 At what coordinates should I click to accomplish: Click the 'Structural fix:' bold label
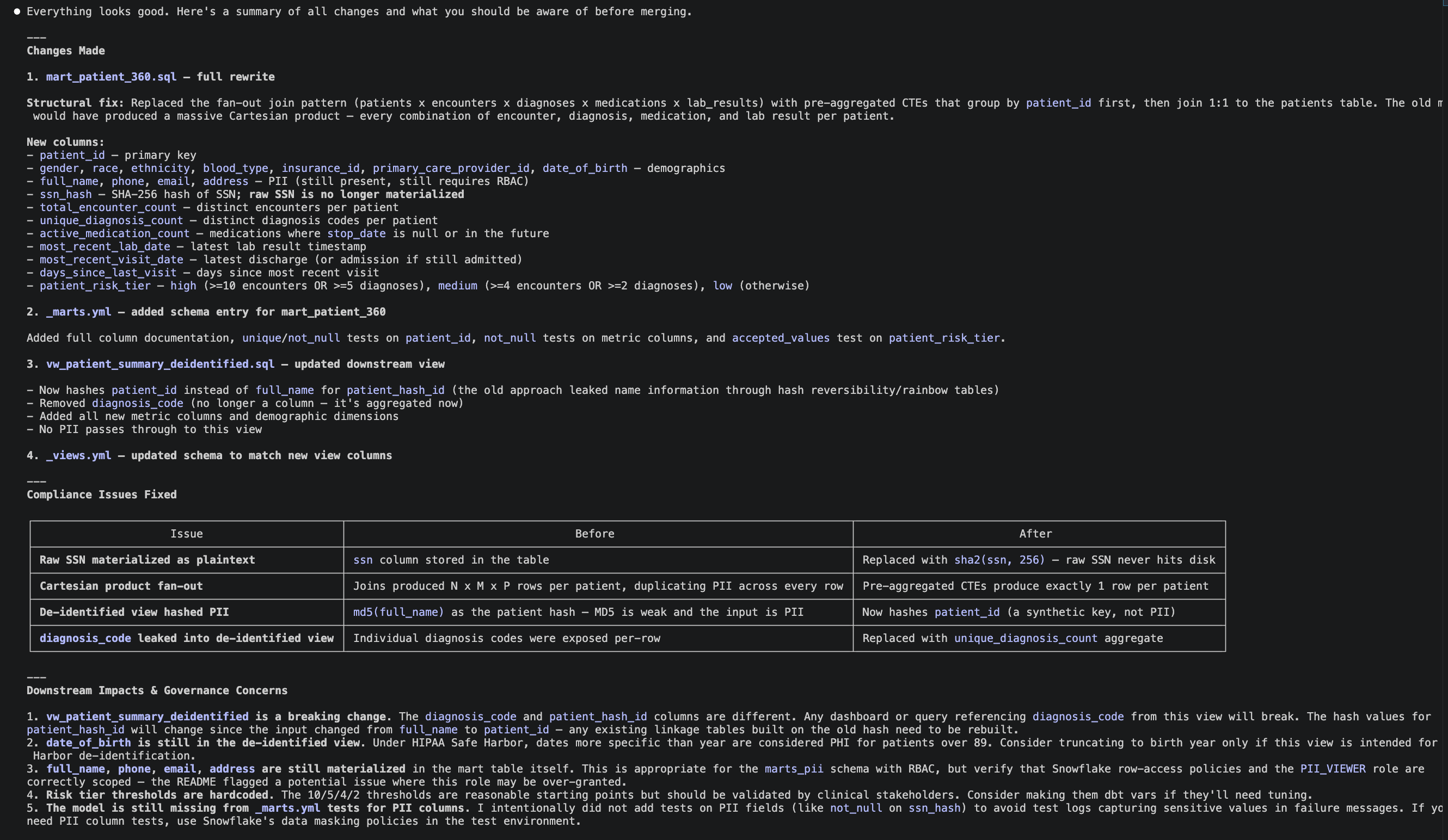point(75,103)
